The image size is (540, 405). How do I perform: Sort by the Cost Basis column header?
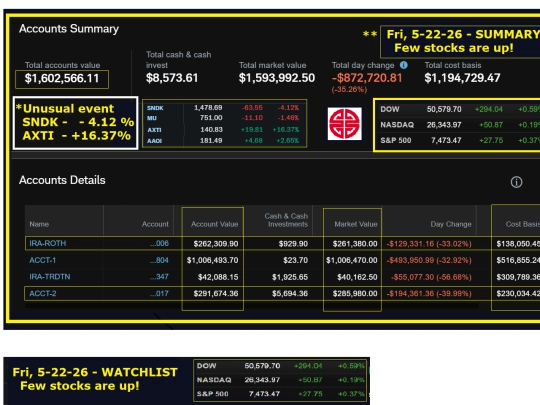[522, 224]
